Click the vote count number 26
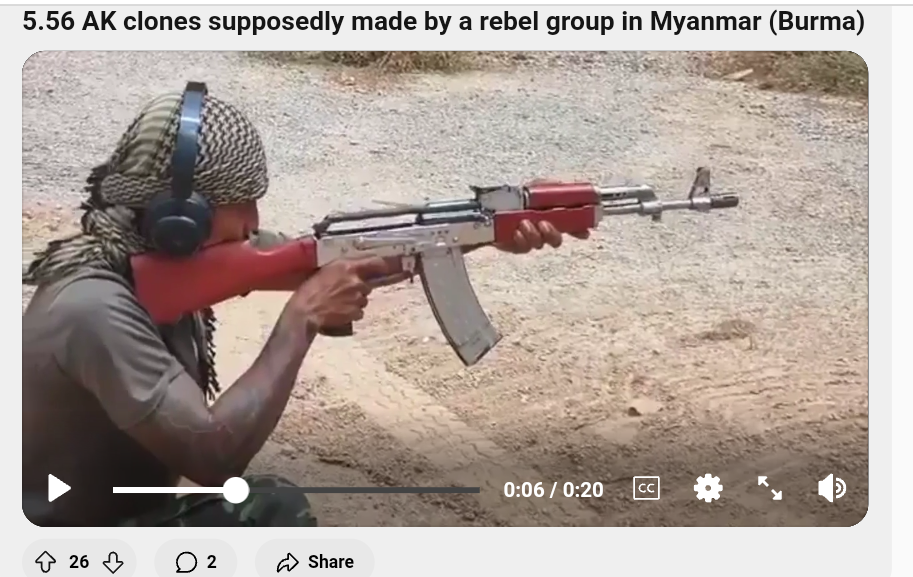This screenshot has width=913, height=577. [79, 562]
